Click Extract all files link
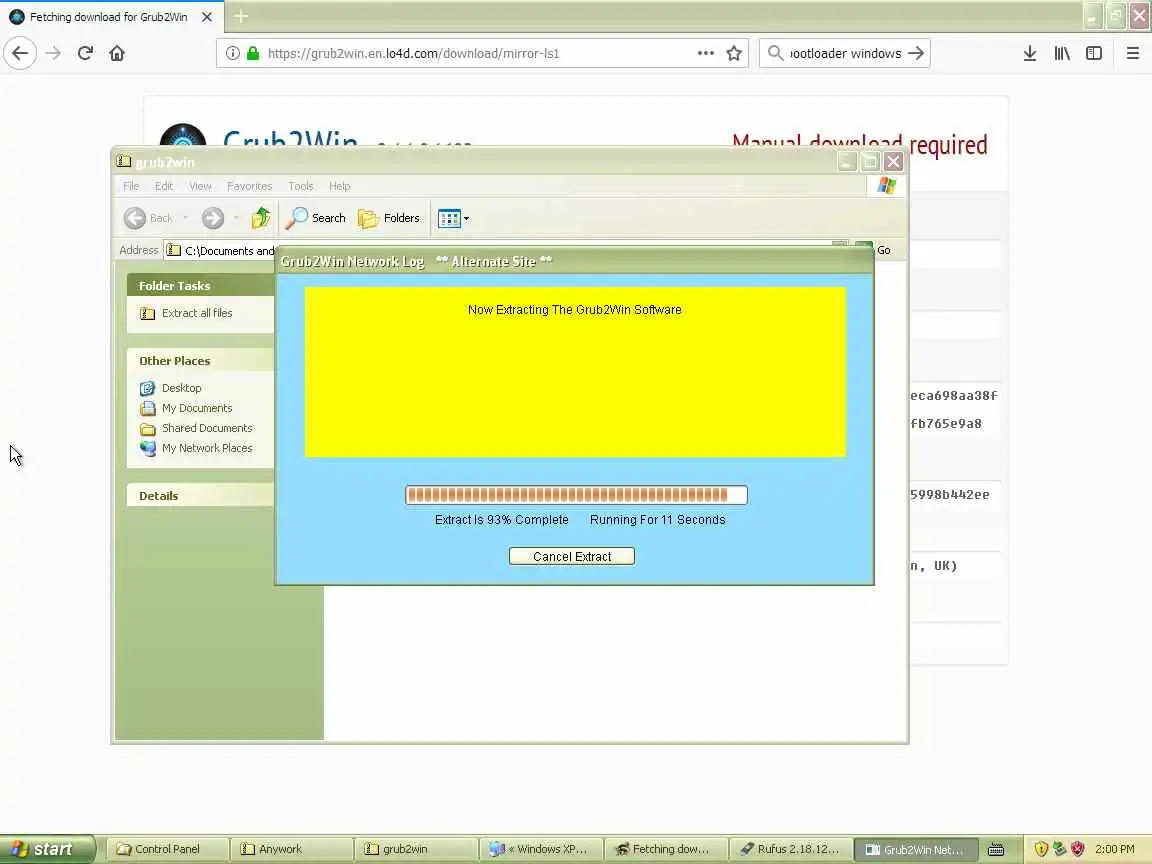 (197, 313)
